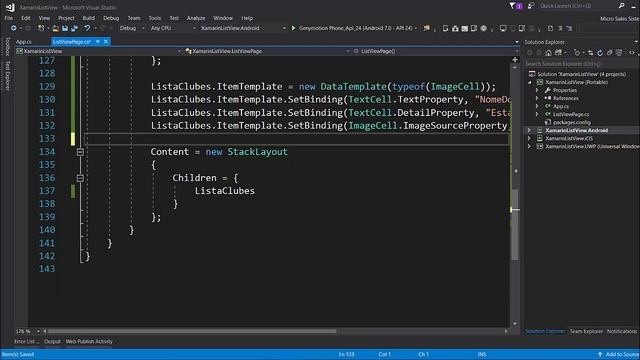The height and width of the screenshot is (360, 640).
Task: Click the Search Solution Explorer field
Action: pyautogui.click(x=581, y=64)
